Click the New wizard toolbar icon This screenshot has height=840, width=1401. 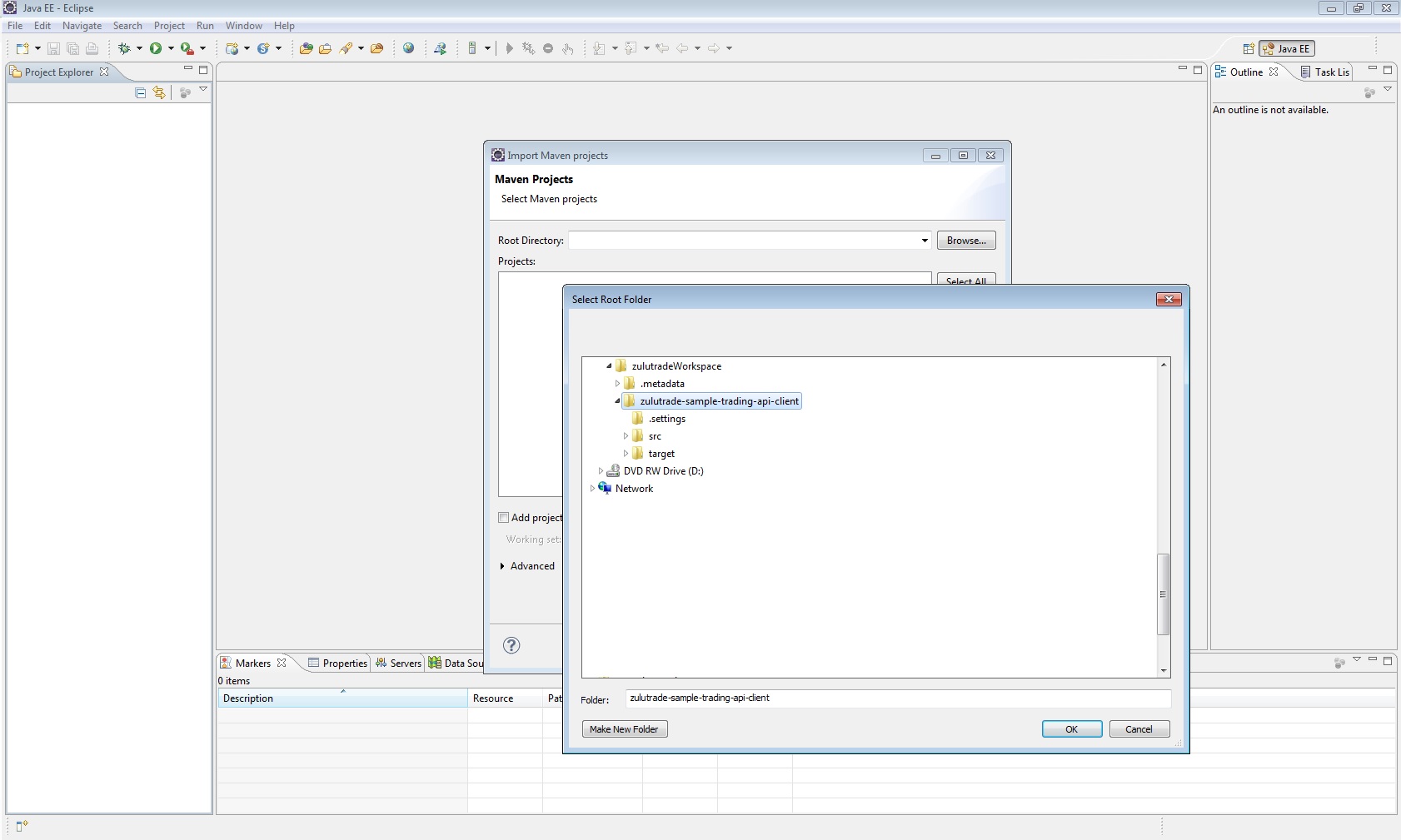22,48
